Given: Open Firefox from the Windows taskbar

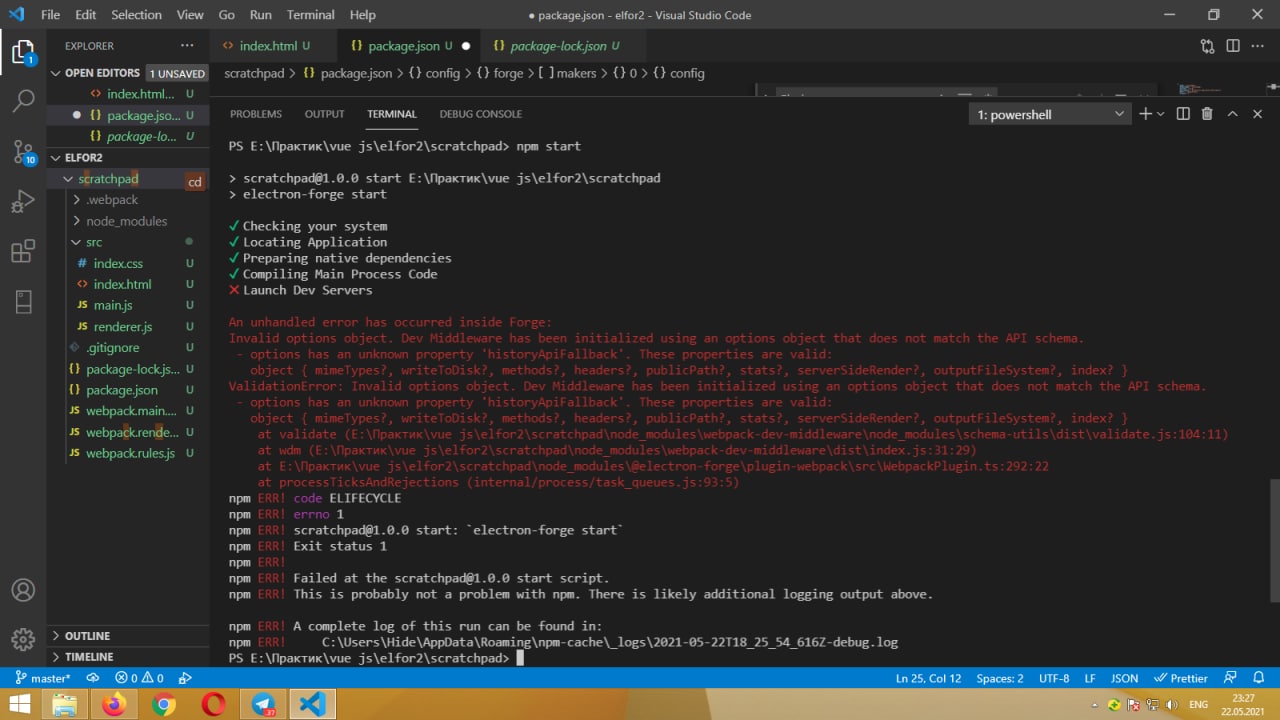Looking at the screenshot, I should point(114,704).
